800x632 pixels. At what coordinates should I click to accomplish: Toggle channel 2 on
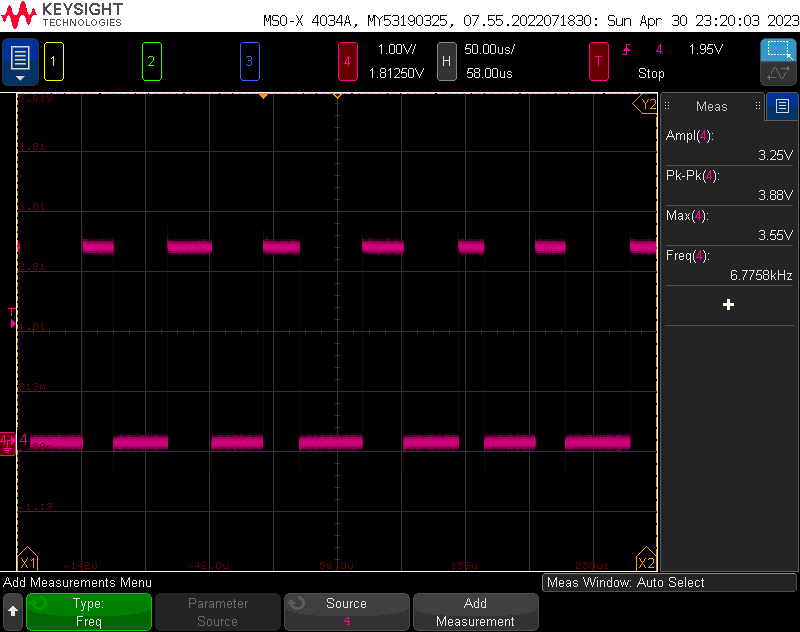151,61
